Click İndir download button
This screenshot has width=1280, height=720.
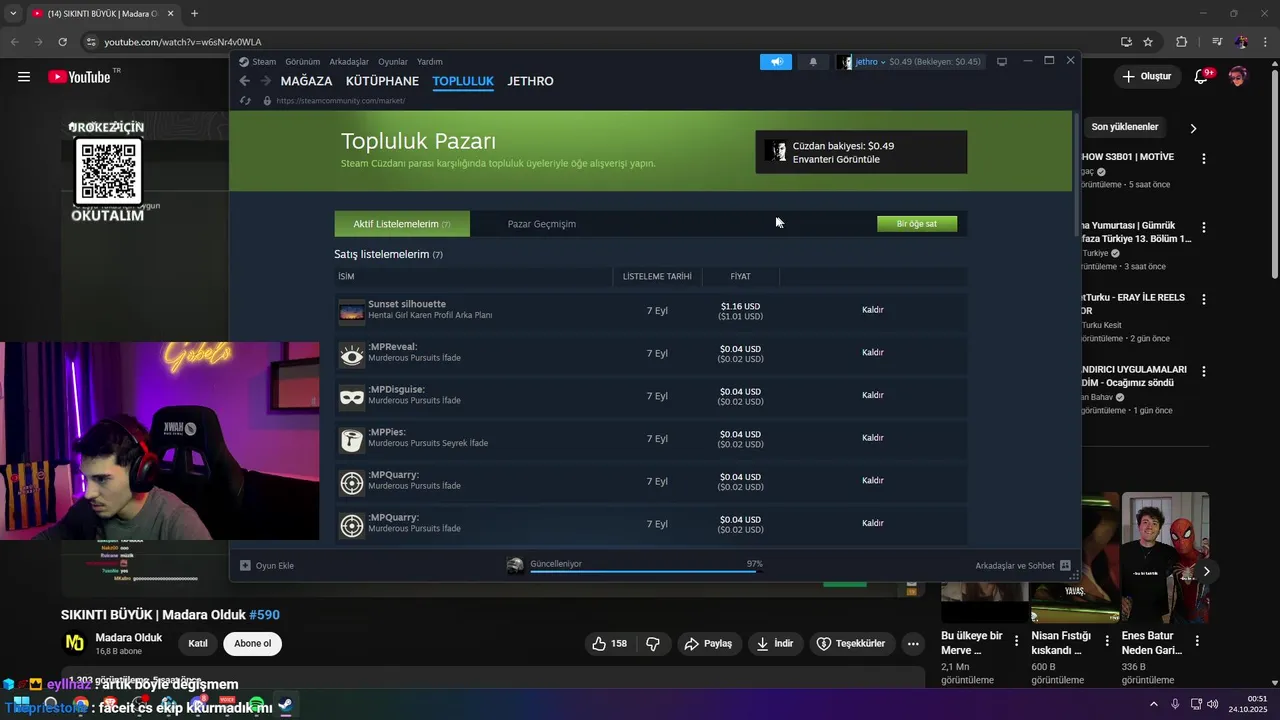click(x=775, y=643)
